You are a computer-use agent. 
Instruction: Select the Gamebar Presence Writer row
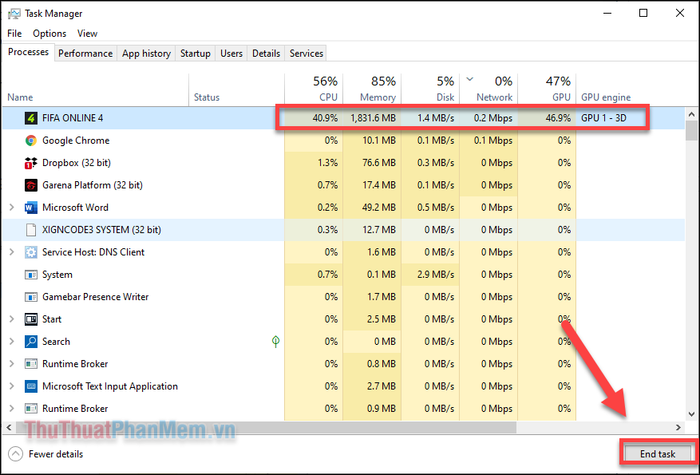pos(343,297)
